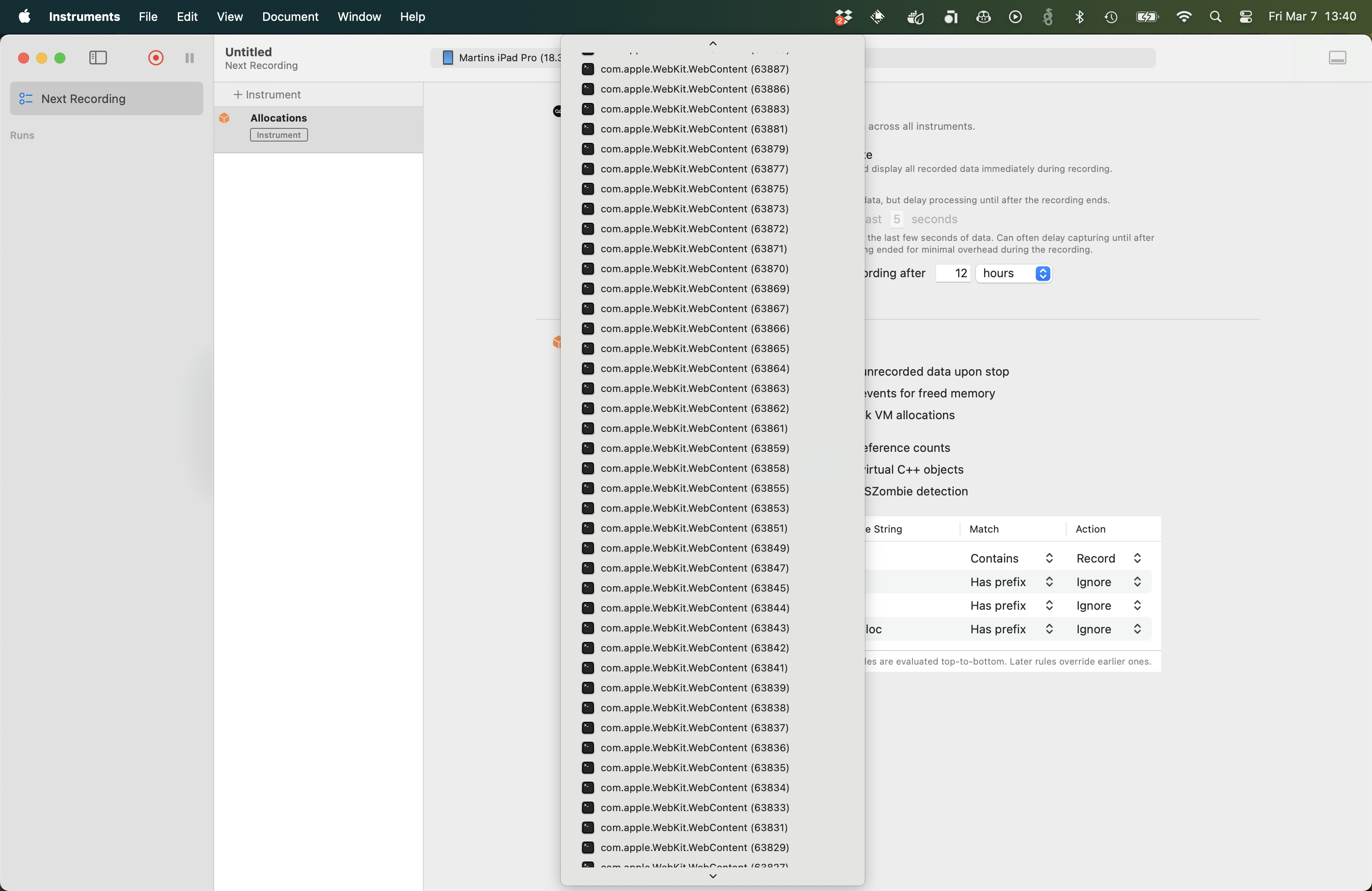Pick com.apple.WebKit.WebContent (63871)

point(712,249)
